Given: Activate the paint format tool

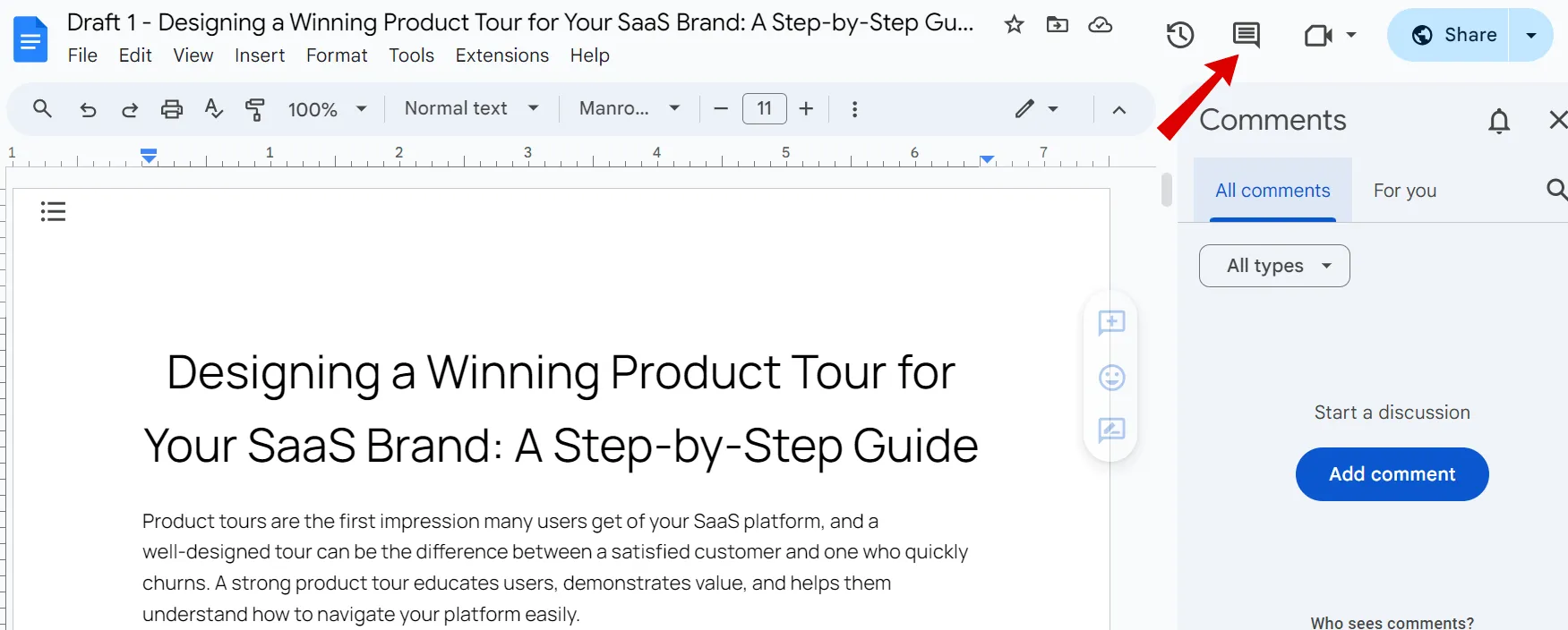Looking at the screenshot, I should (x=255, y=109).
